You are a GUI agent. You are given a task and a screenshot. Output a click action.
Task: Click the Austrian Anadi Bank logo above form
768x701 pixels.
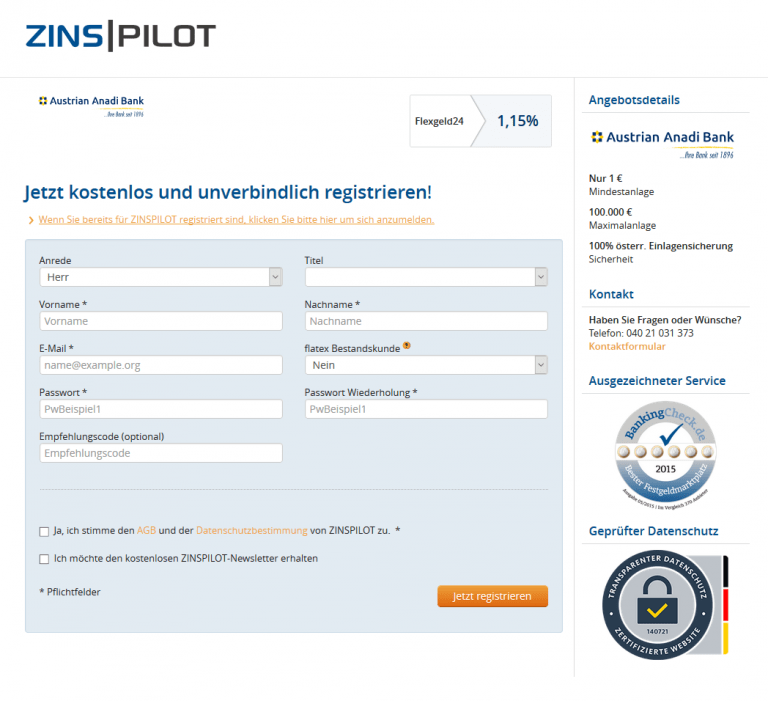coord(91,105)
